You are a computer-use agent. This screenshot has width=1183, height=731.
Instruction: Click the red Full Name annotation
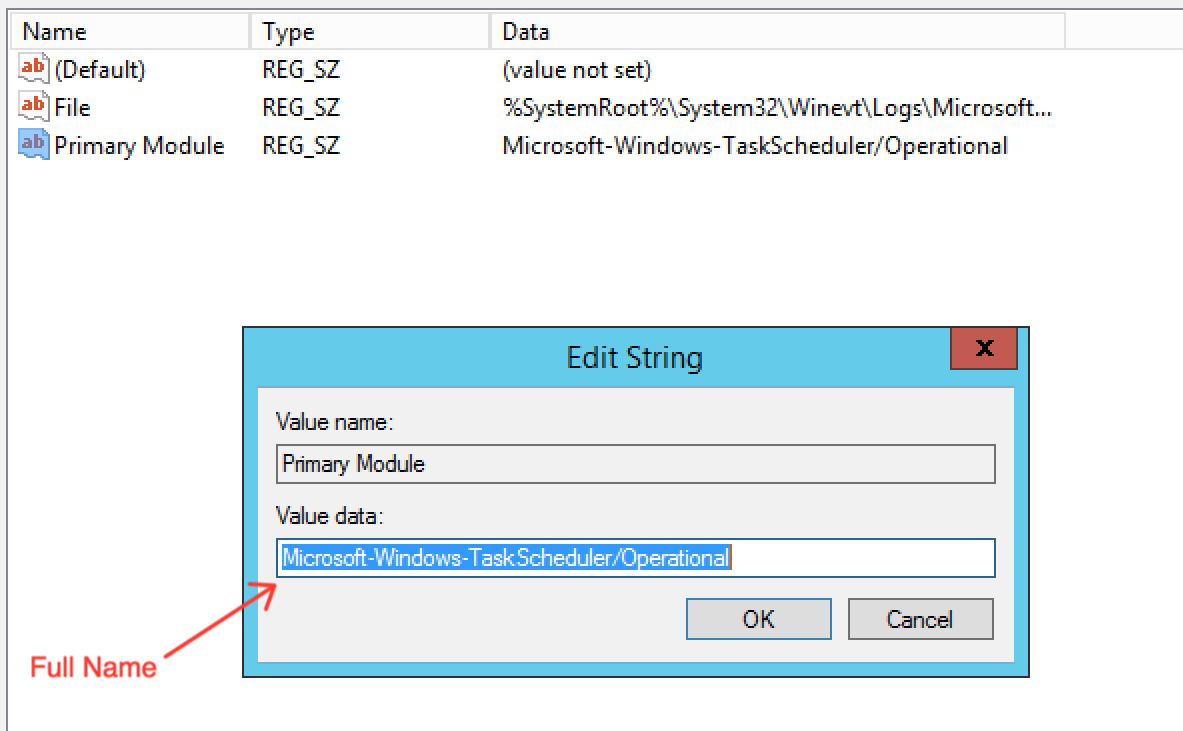(x=95, y=666)
